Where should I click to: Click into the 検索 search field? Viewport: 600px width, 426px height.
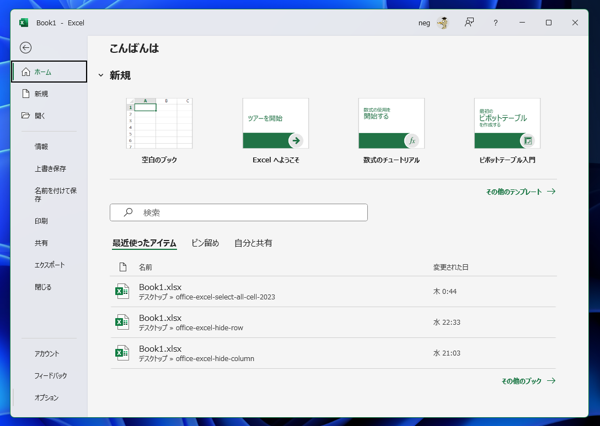(x=239, y=212)
